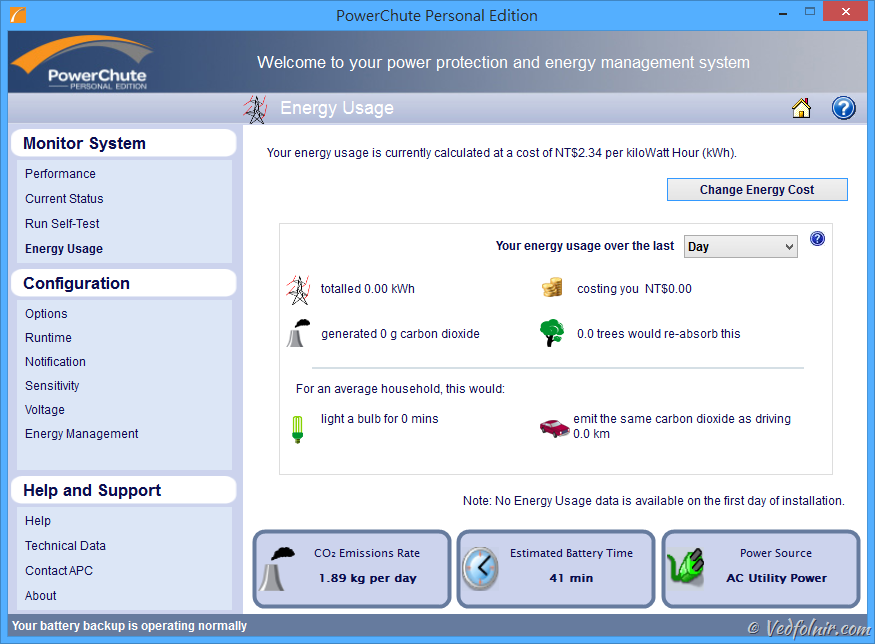Click the Estimated Battery Time clock icon
This screenshot has width=875, height=644.
pos(480,568)
